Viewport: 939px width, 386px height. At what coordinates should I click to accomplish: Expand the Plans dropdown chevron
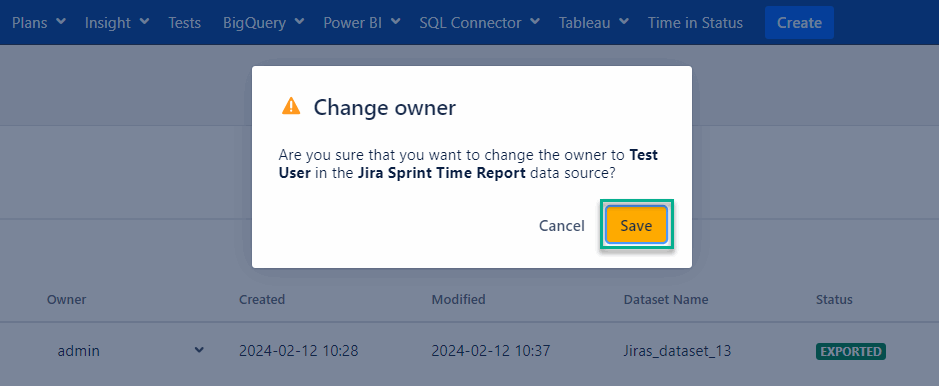point(60,22)
